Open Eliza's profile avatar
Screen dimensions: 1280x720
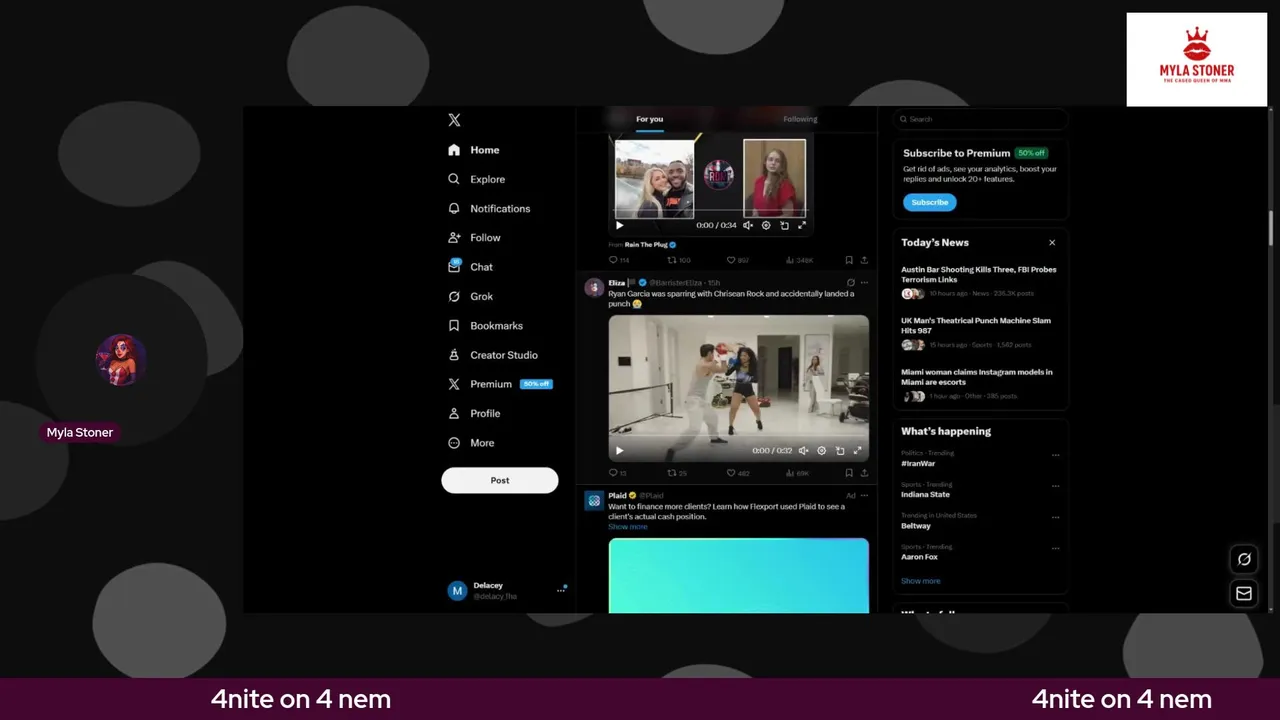pos(594,288)
